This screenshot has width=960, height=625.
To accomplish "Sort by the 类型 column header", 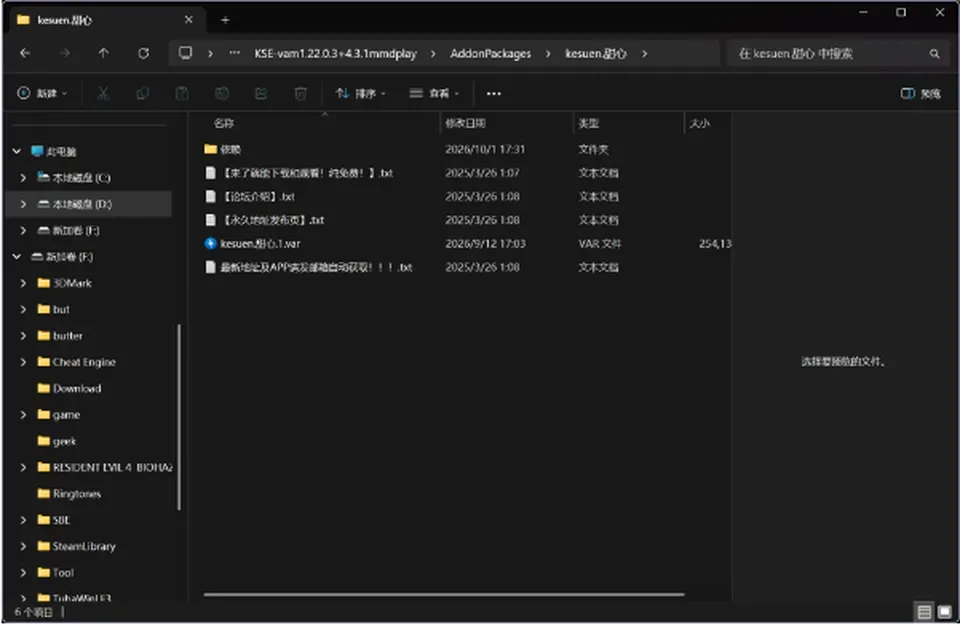I will pos(588,123).
